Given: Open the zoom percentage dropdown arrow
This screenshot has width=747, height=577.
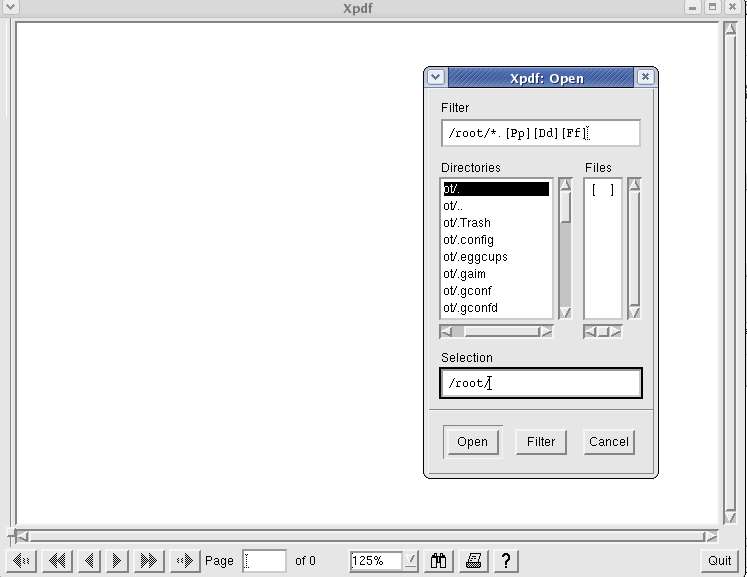Looking at the screenshot, I should pos(411,560).
